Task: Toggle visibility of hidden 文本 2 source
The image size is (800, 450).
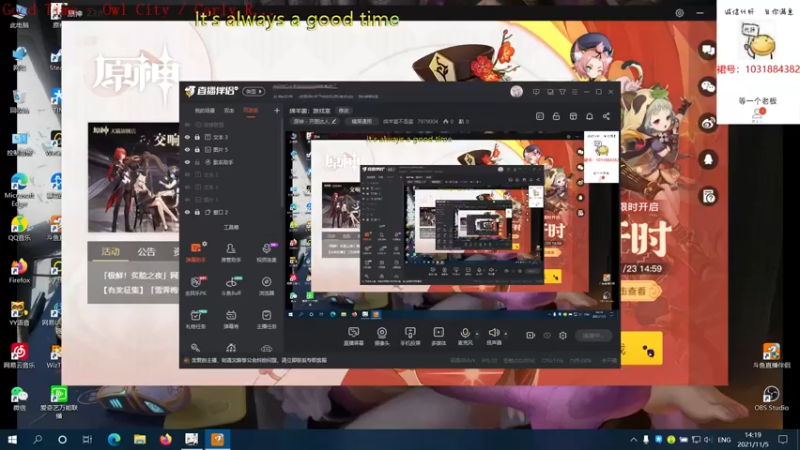Action: tap(187, 174)
